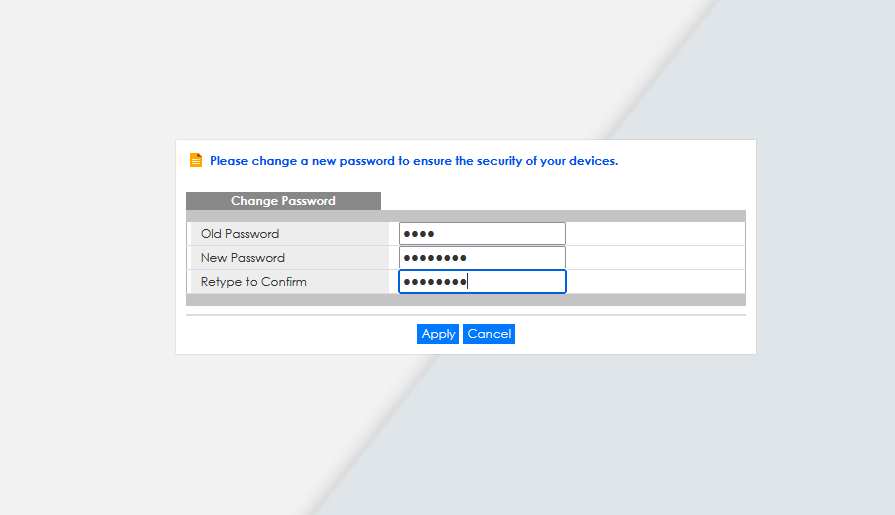Click the Retype to Confirm label

click(253, 281)
